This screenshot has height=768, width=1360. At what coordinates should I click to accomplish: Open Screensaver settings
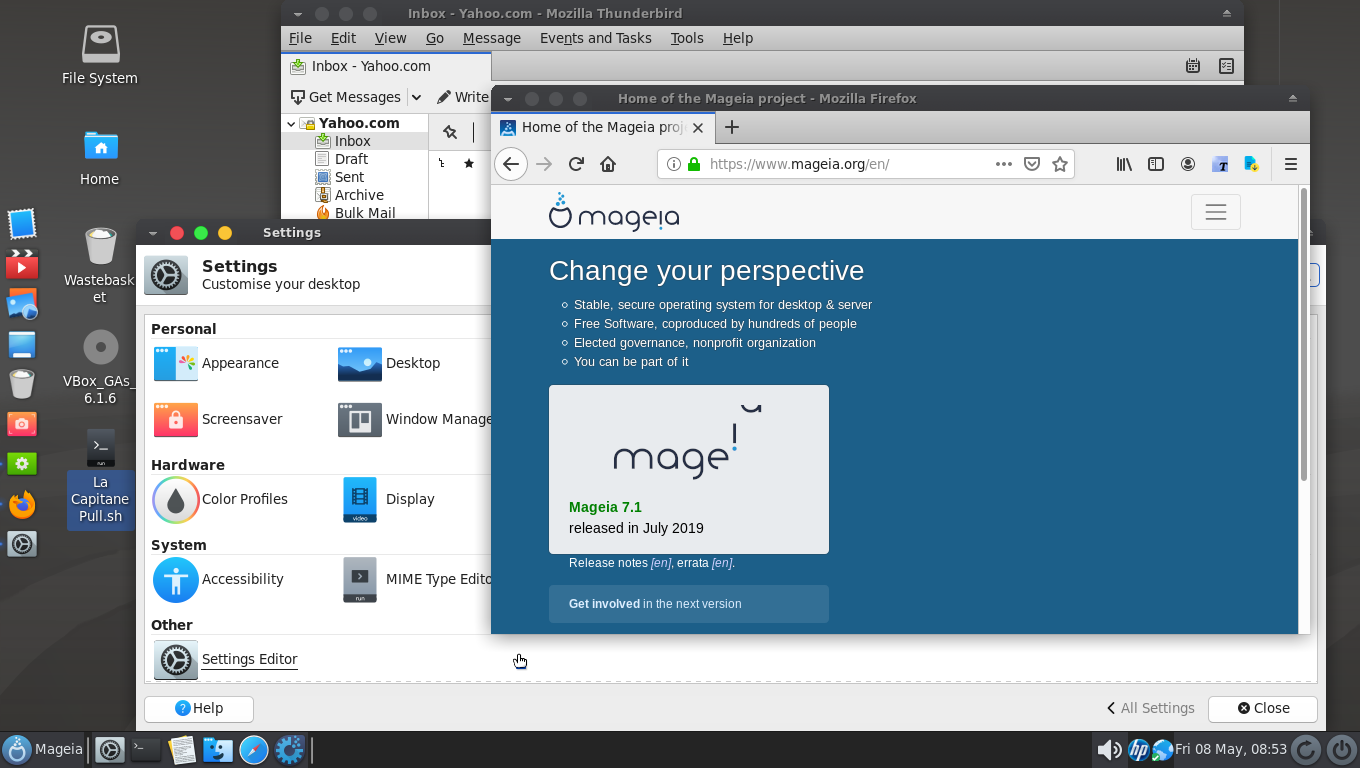pos(218,419)
